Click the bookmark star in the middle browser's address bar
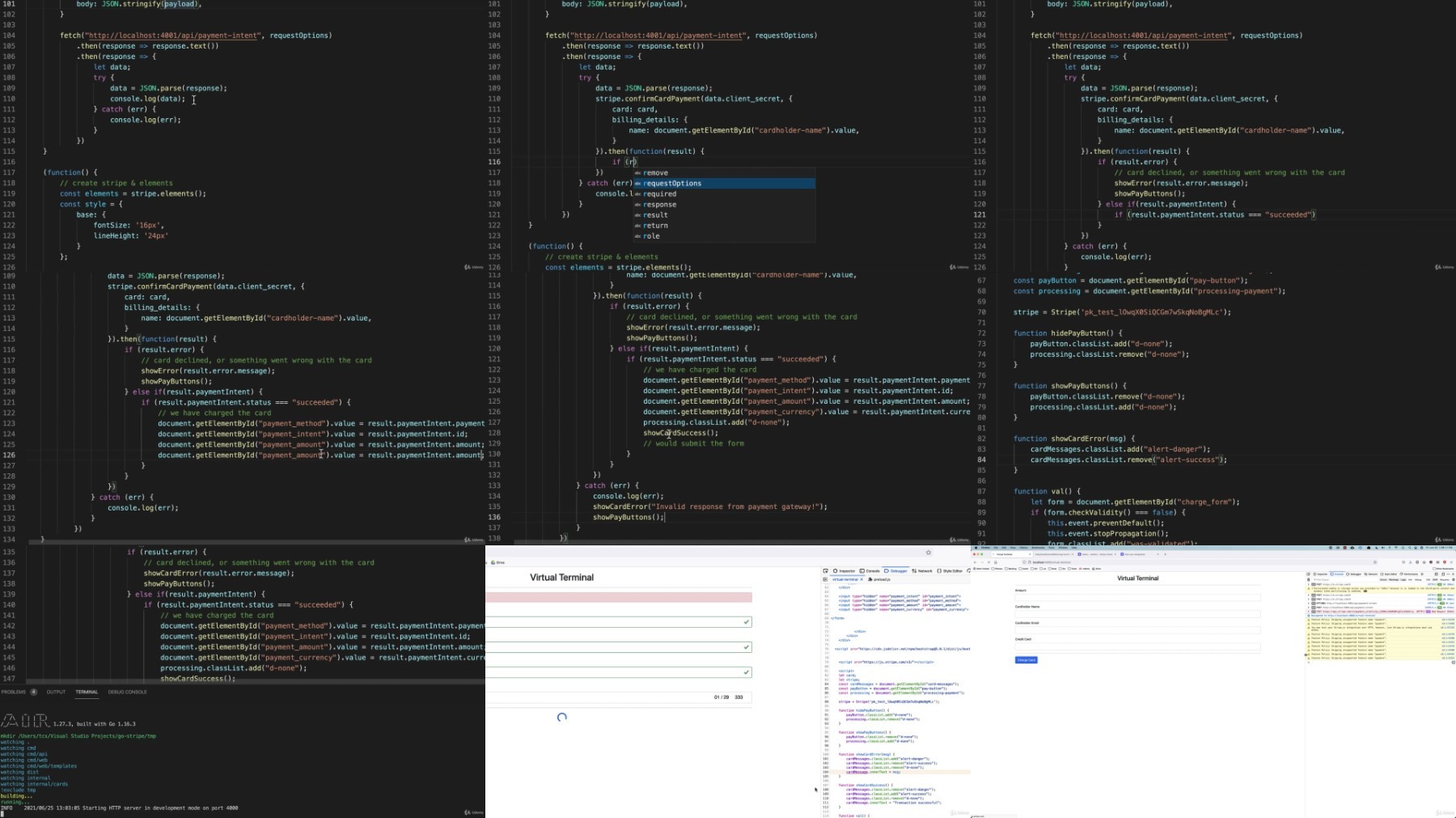 929,553
